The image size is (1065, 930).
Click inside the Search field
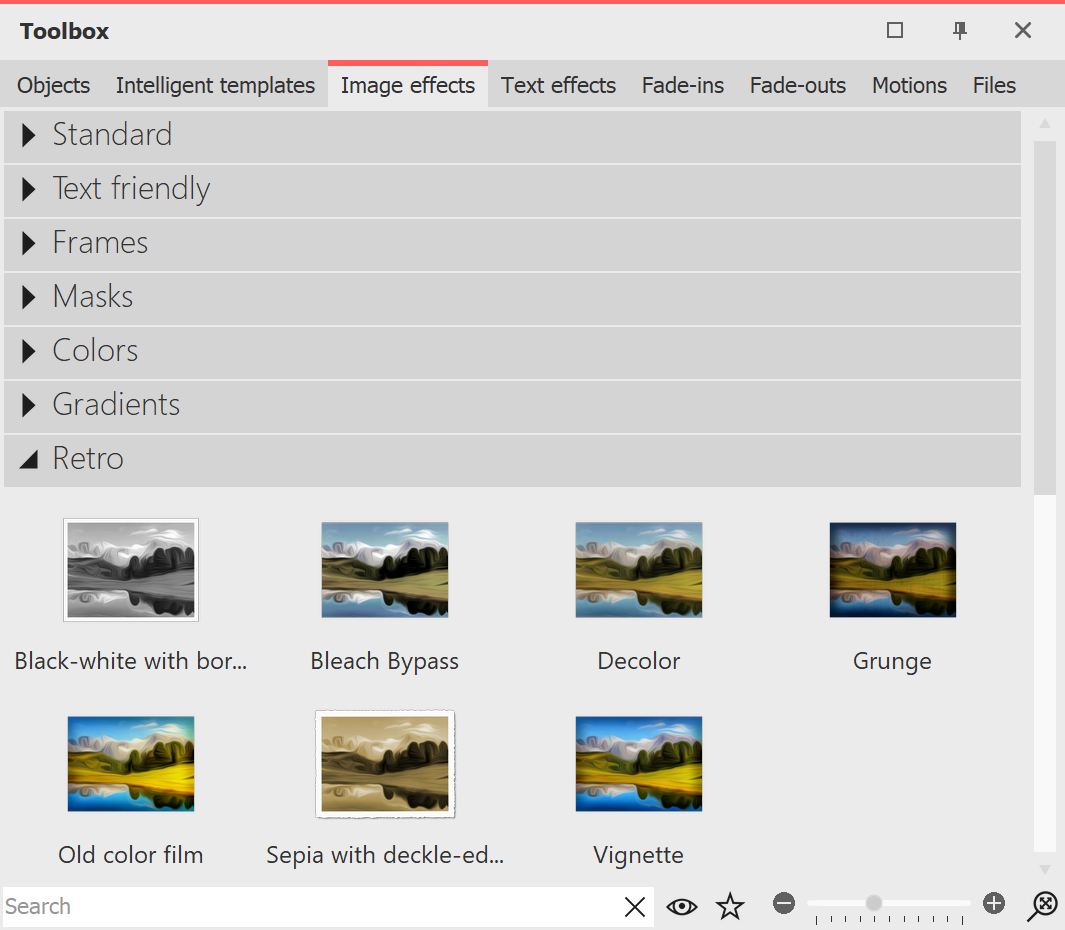(300, 906)
